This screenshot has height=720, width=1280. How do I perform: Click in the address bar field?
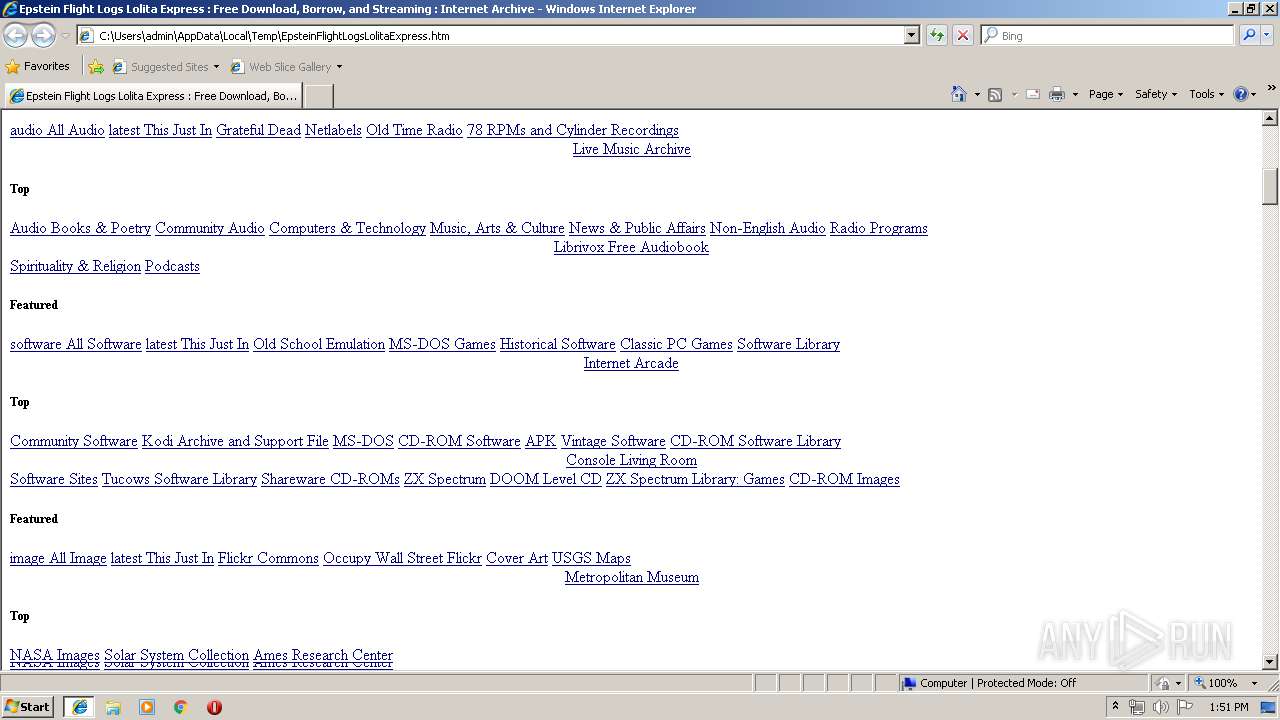coord(490,35)
